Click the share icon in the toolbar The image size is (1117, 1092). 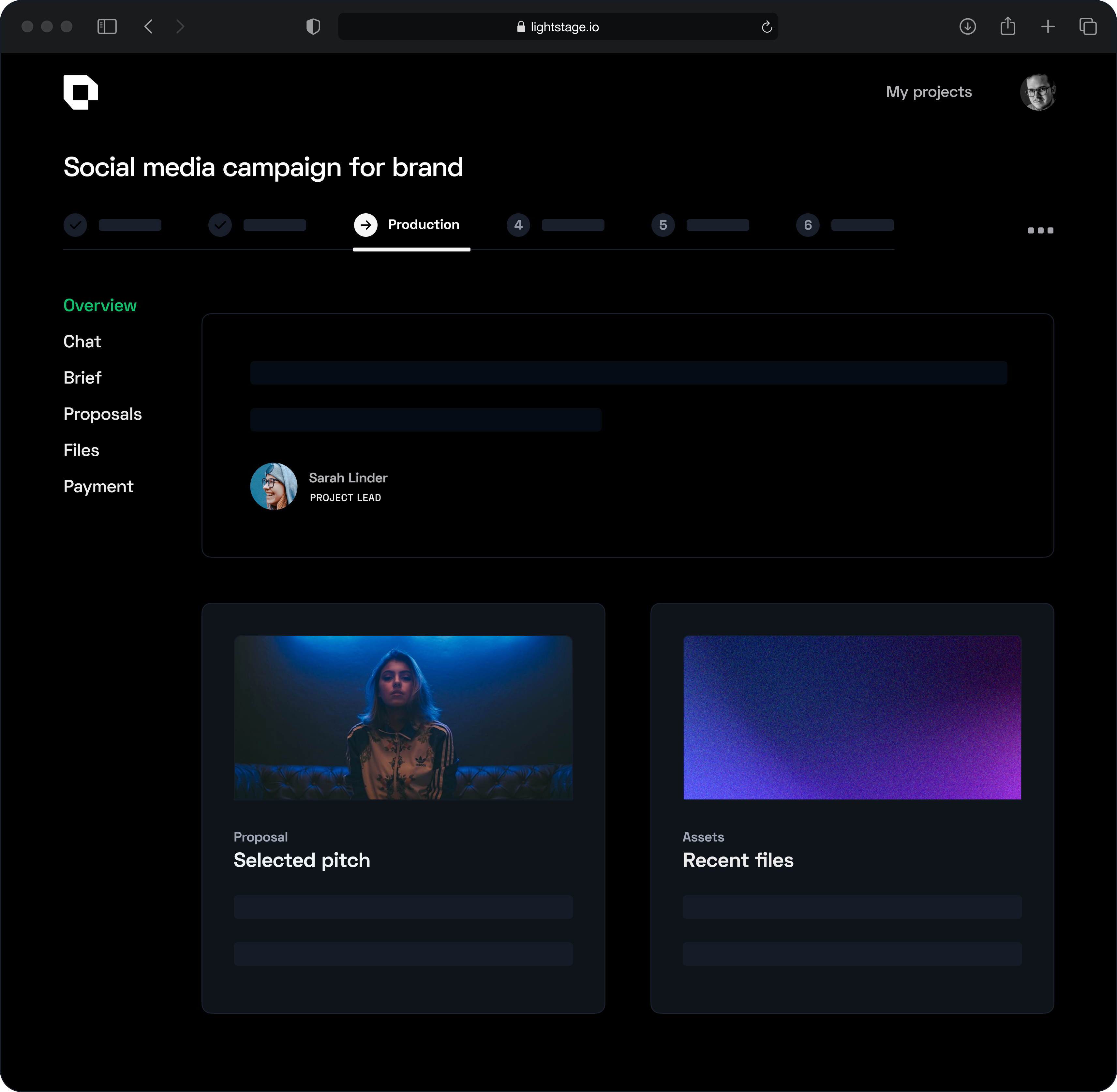point(1007,26)
